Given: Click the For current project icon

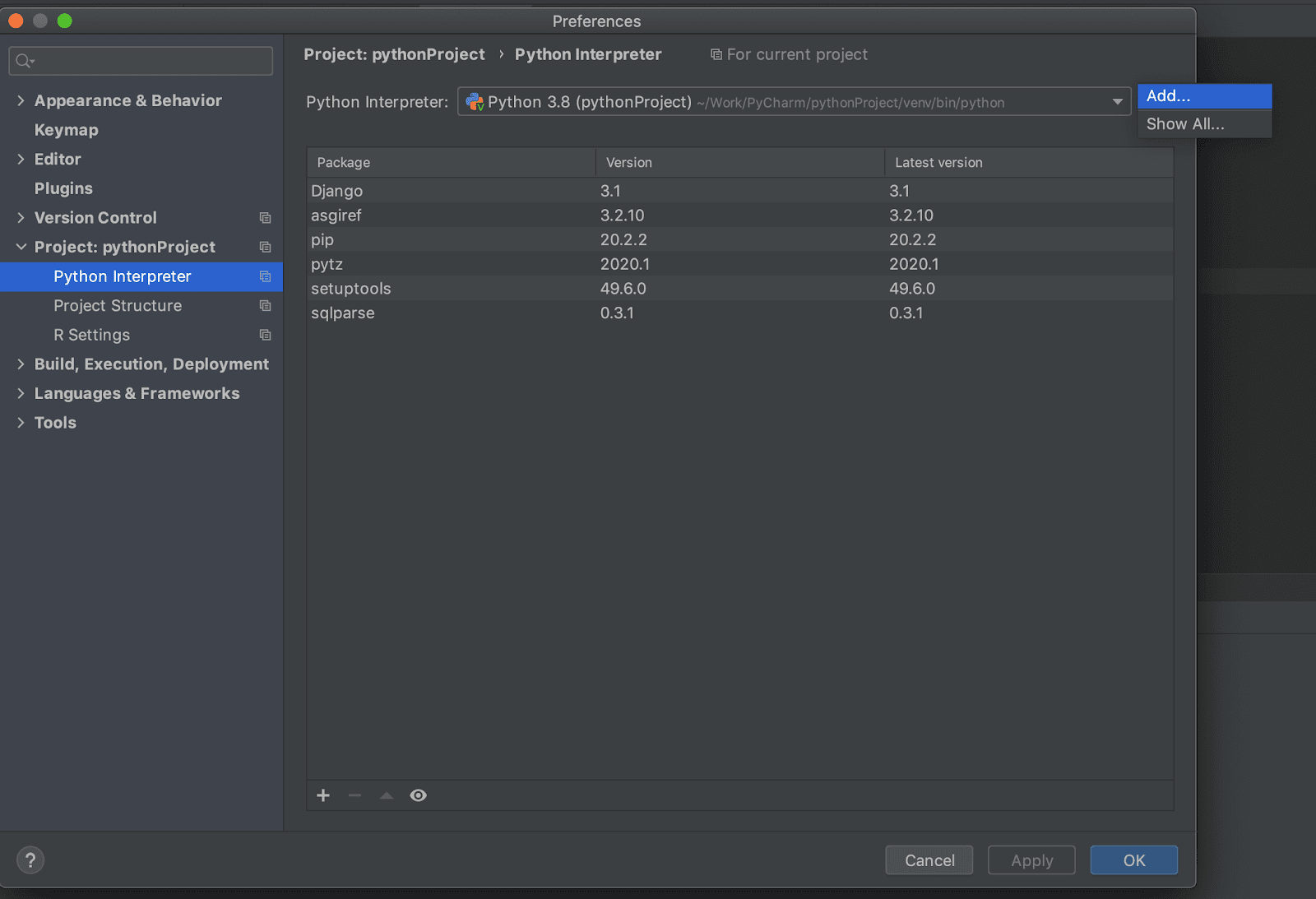Looking at the screenshot, I should point(716,55).
